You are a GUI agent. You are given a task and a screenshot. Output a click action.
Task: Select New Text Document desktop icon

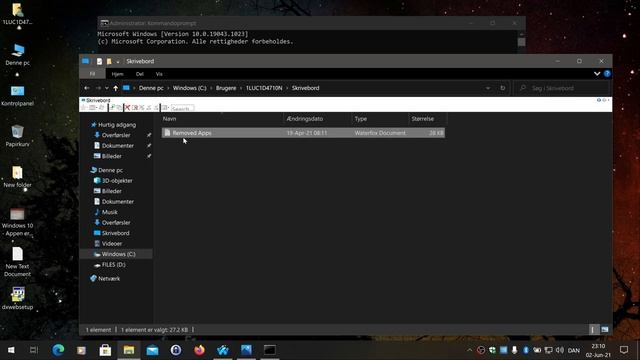click(18, 262)
